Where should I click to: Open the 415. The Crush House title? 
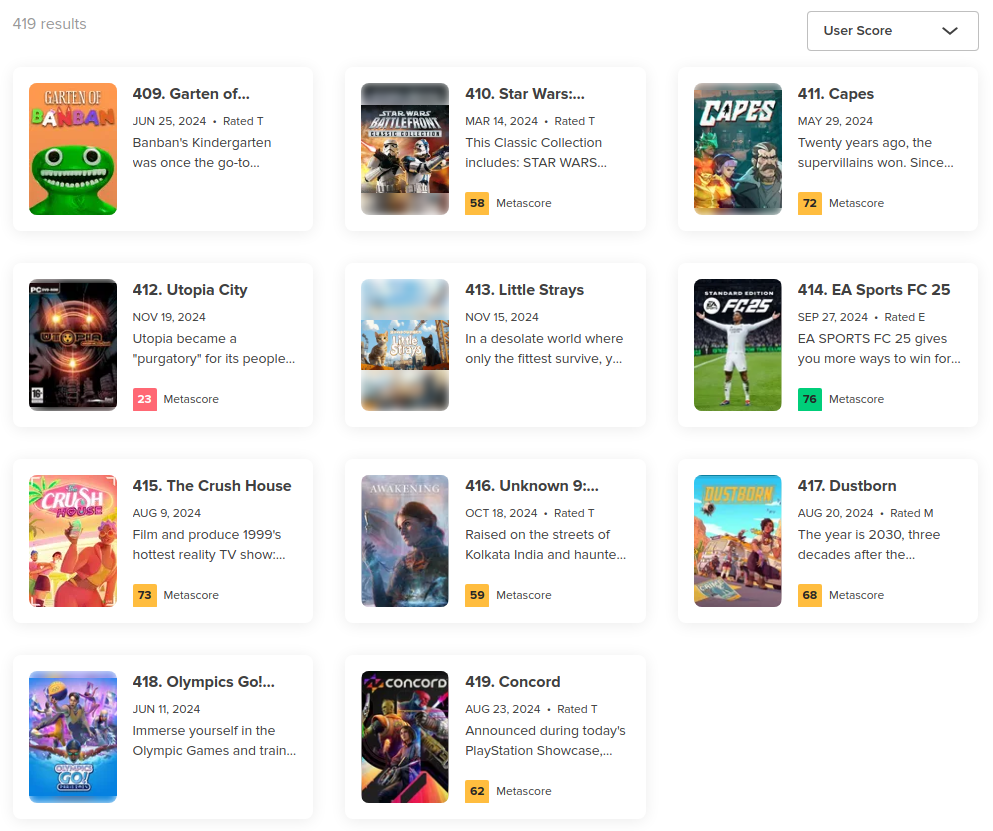pos(212,486)
